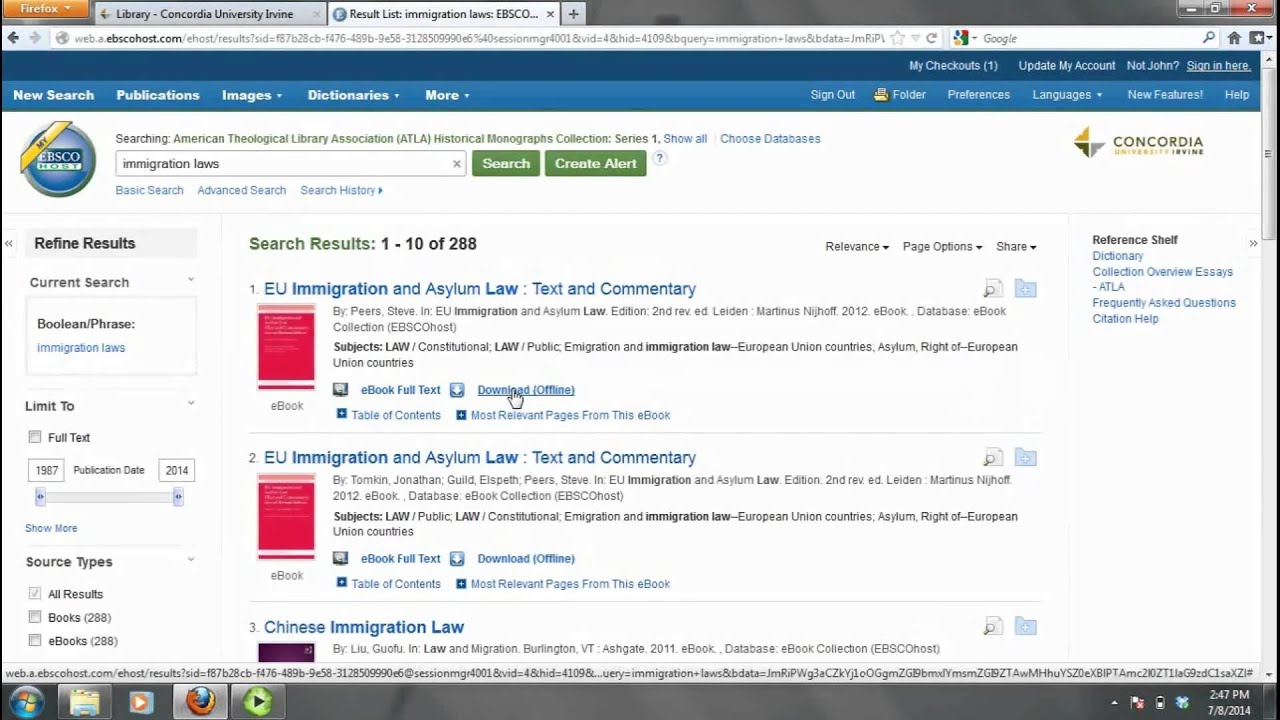Toggle All Results source type checkbox

pos(35,593)
